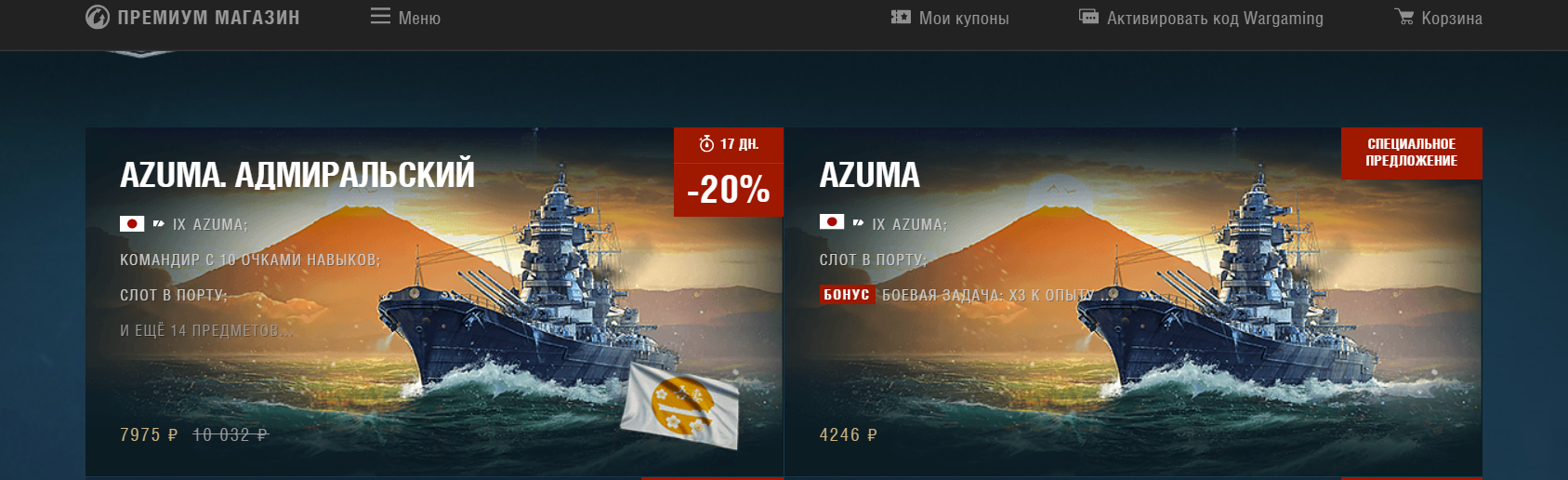The image size is (1568, 480).
Task: Open the shopping cart icon
Action: tap(1403, 17)
